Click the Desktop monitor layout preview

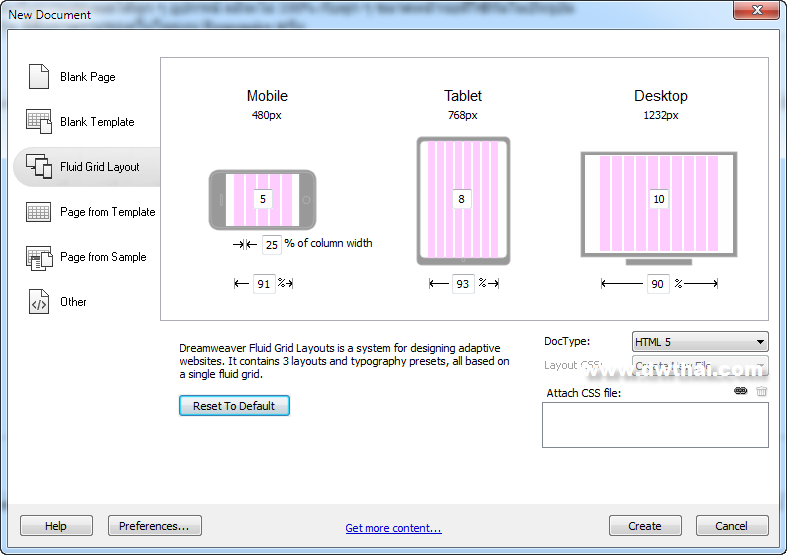point(659,208)
